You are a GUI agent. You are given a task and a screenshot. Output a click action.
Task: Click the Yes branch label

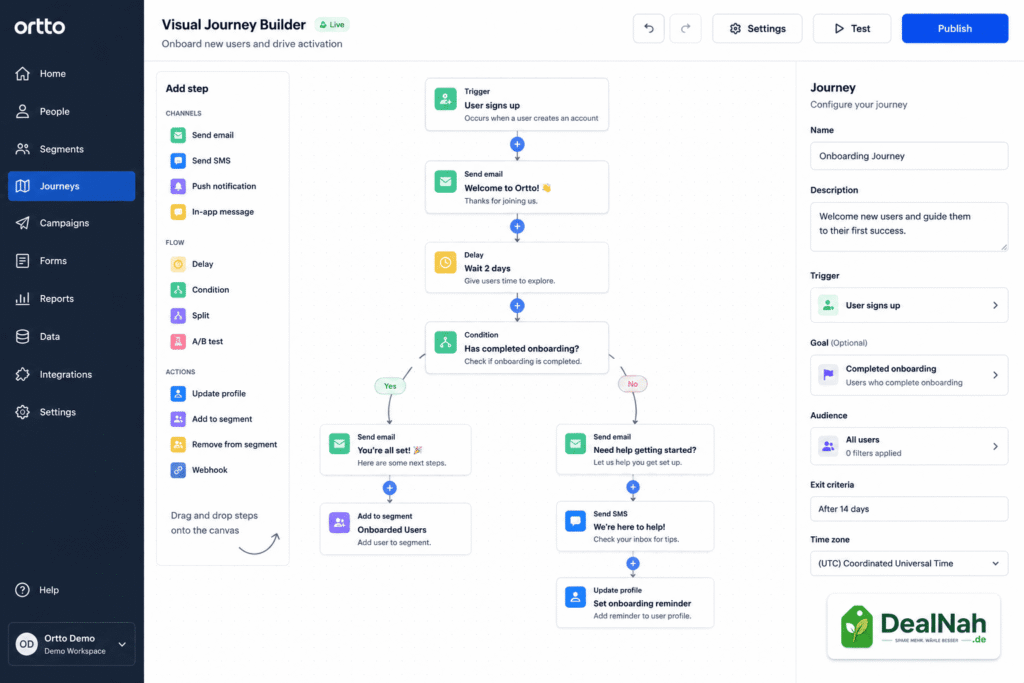coord(390,386)
